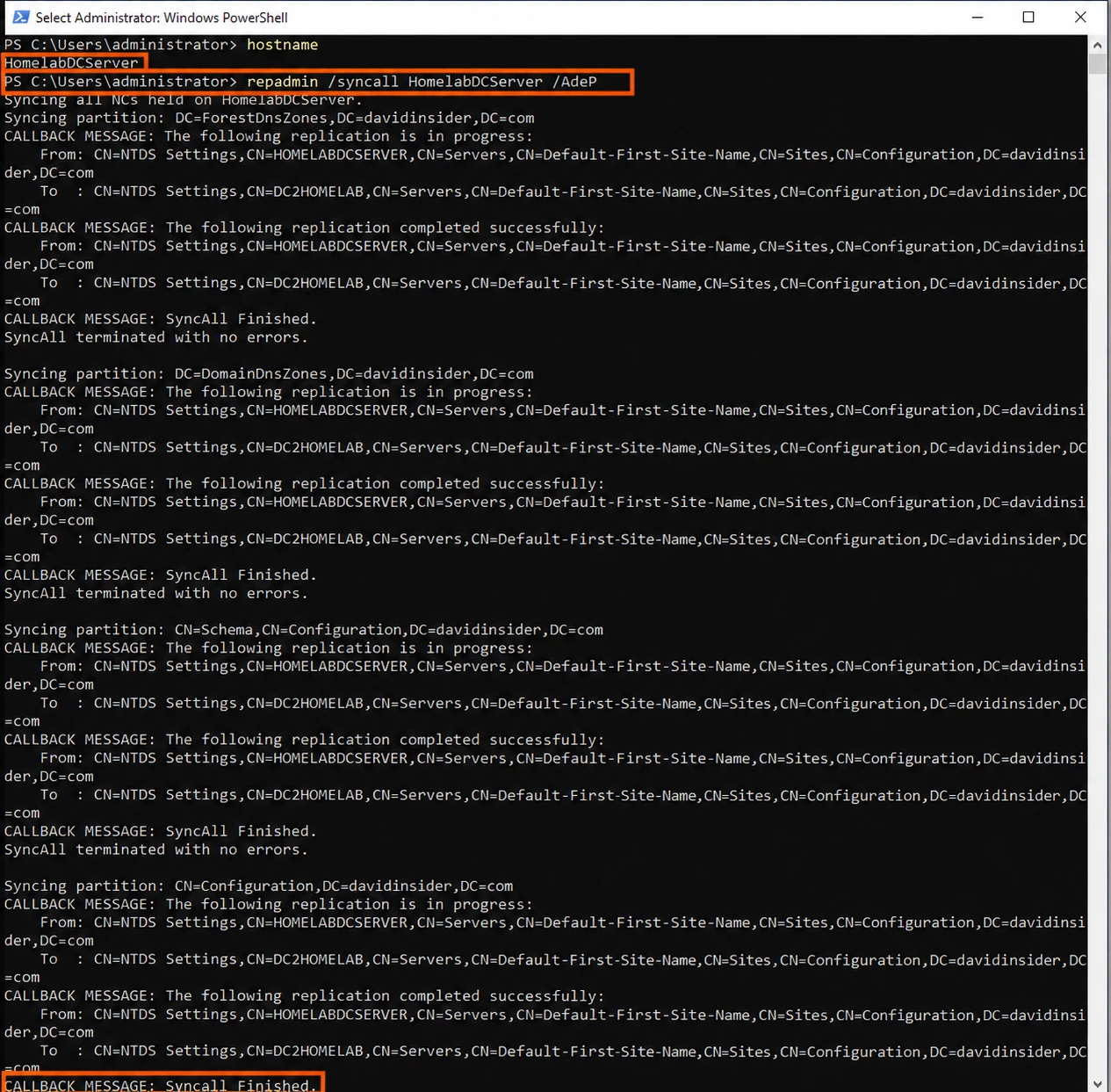Screen dimensions: 1111x1092
Task: Click the window title 'Select Administrator: Windows PowerShell'
Action: coord(162,18)
